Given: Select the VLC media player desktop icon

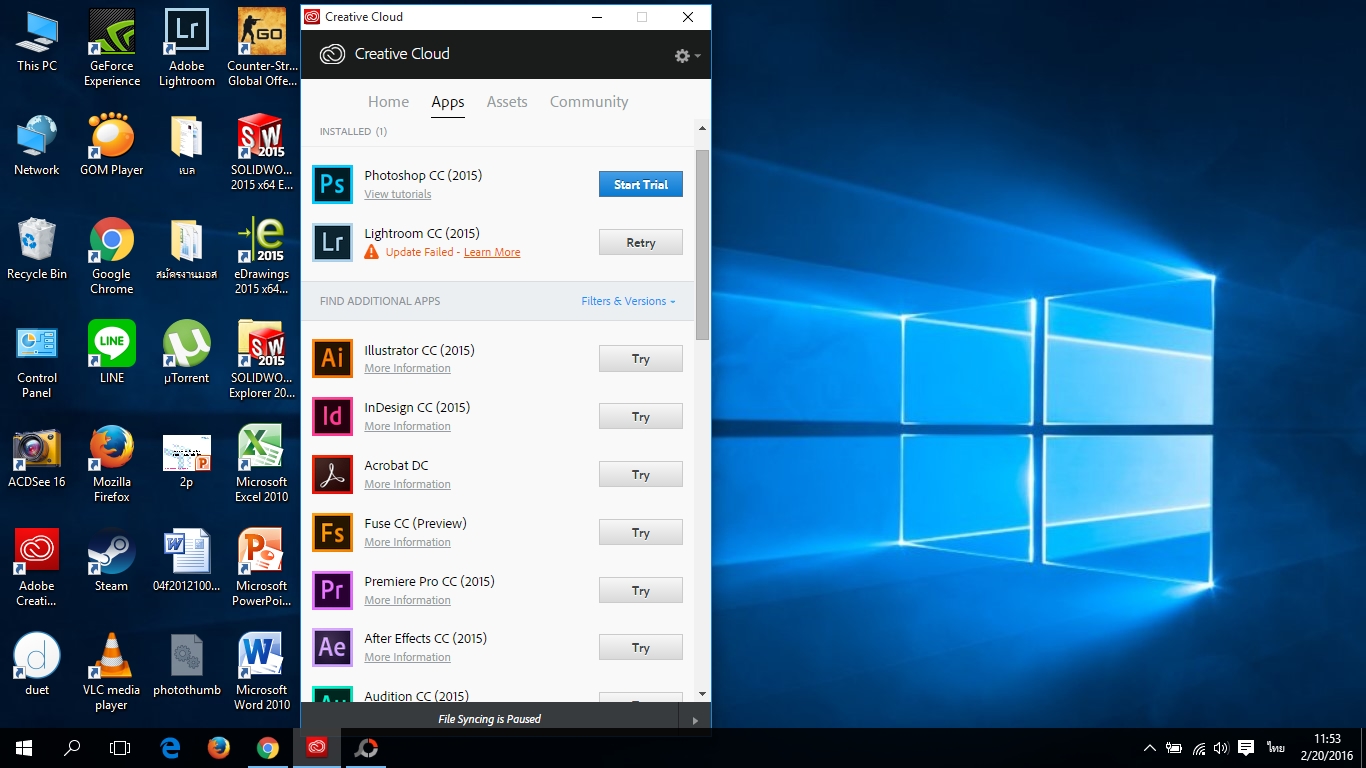Looking at the screenshot, I should pyautogui.click(x=112, y=672).
